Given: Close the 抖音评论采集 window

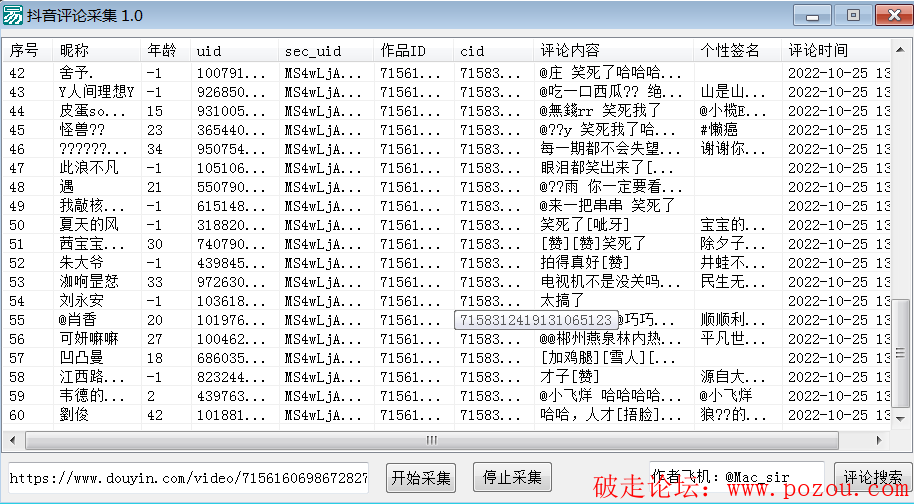Looking at the screenshot, I should point(894,15).
